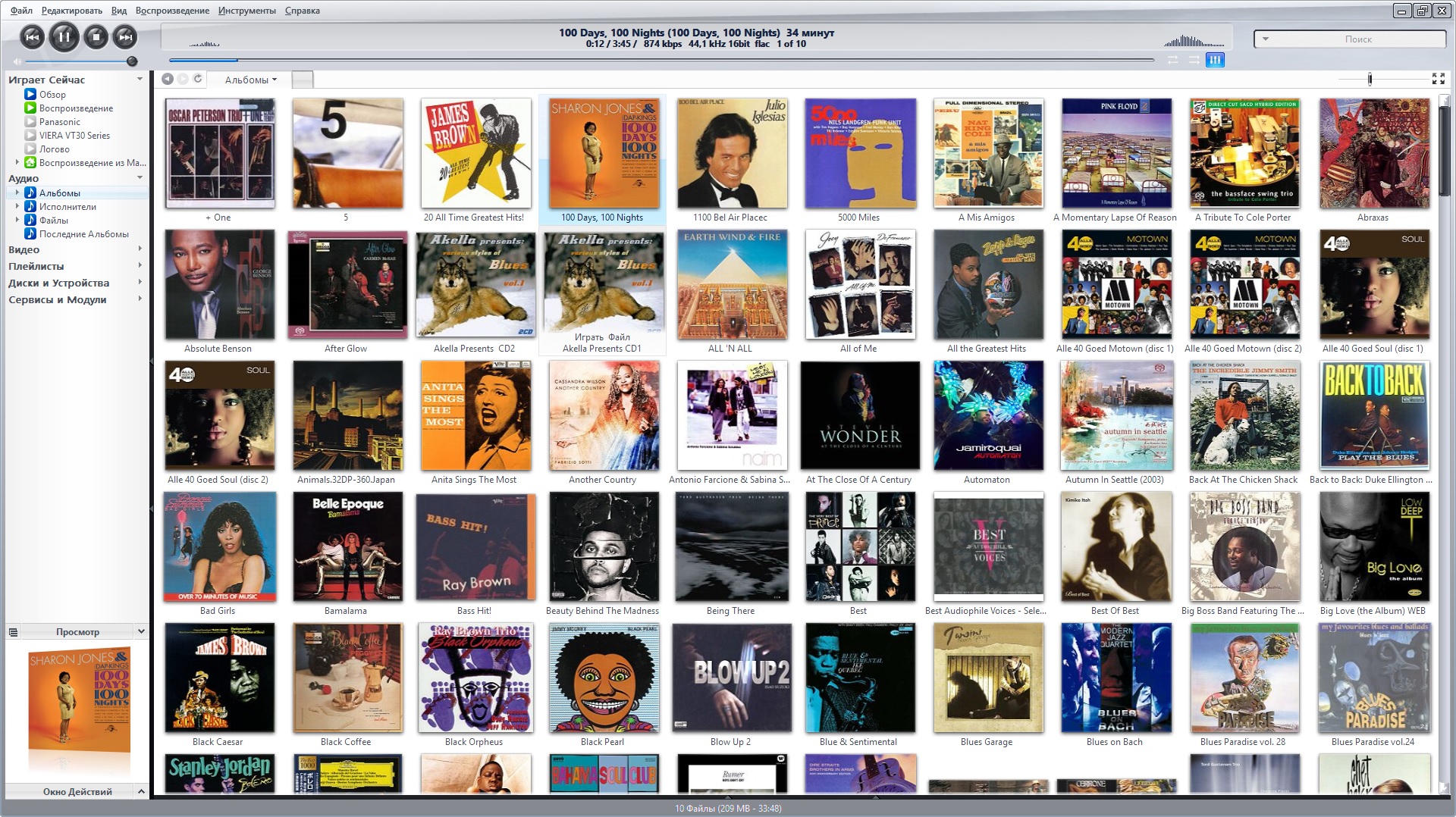Open the Blow Up 2 album cover
This screenshot has height=817, width=1456.
(x=732, y=678)
